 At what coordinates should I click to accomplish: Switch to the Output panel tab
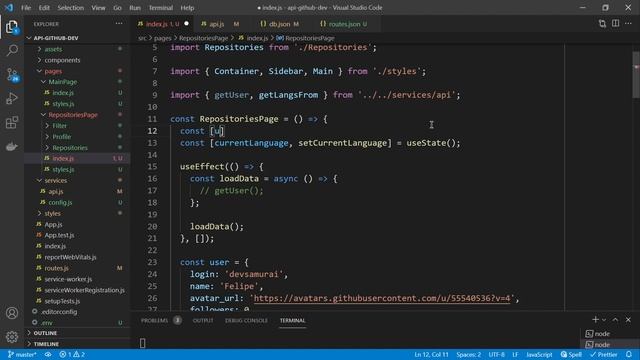(x=203, y=320)
